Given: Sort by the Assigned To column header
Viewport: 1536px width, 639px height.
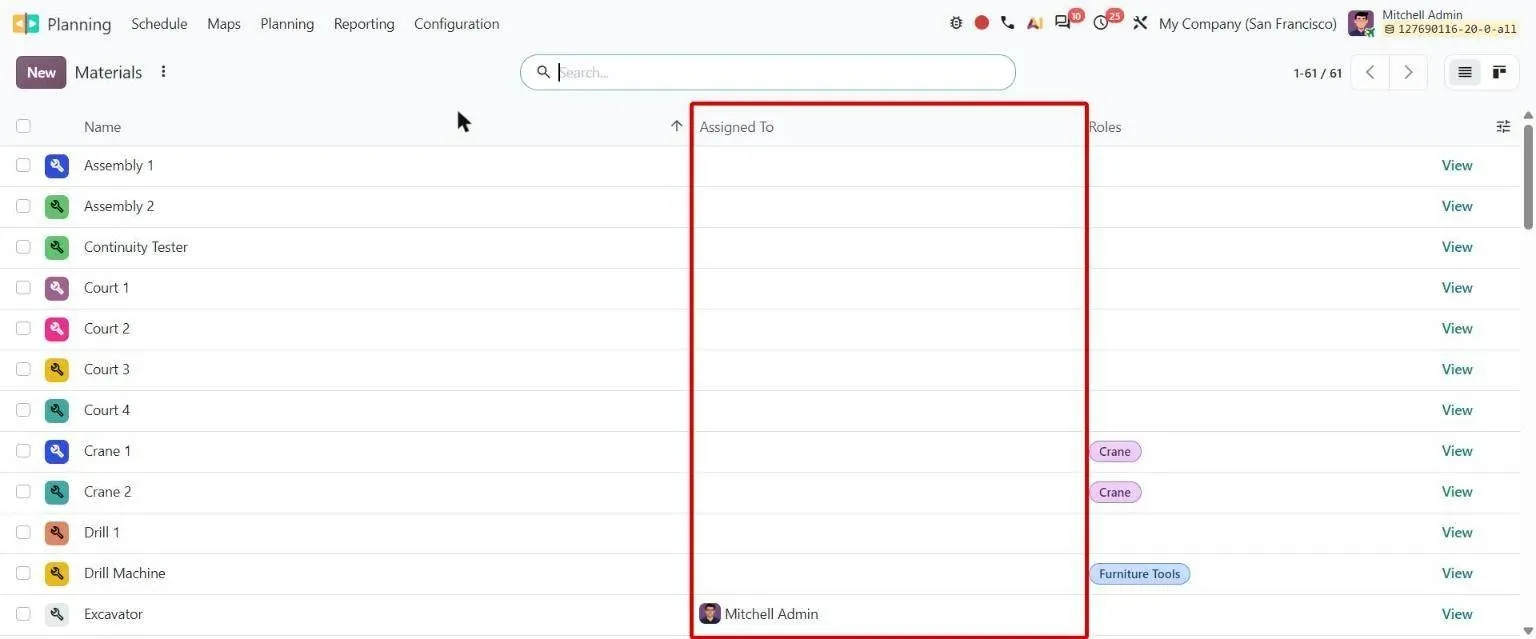Looking at the screenshot, I should pos(736,127).
